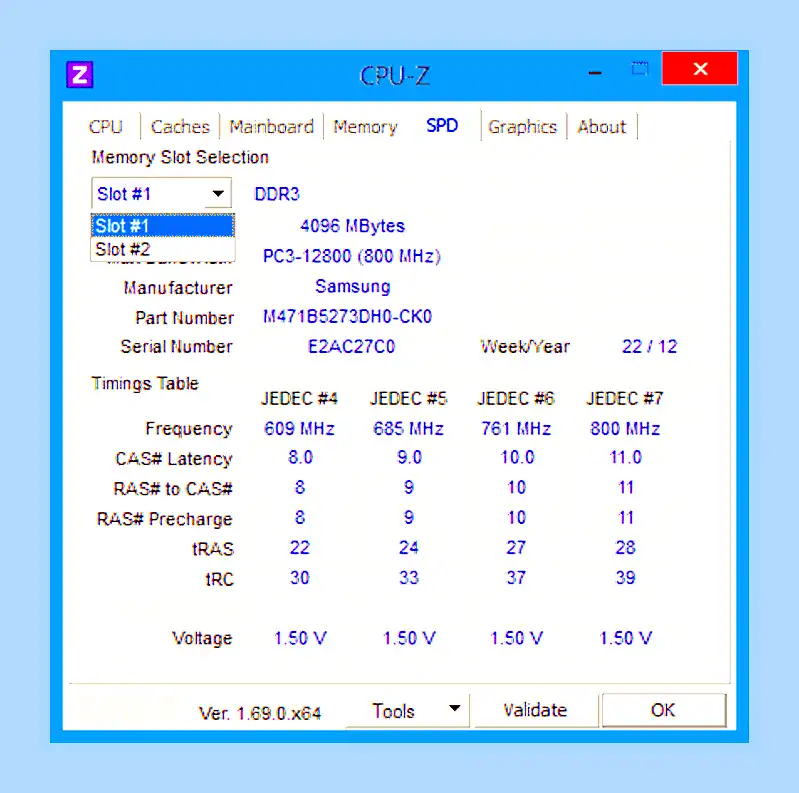The image size is (799, 793).
Task: Maximize the CPU-Z window
Action: tap(640, 68)
